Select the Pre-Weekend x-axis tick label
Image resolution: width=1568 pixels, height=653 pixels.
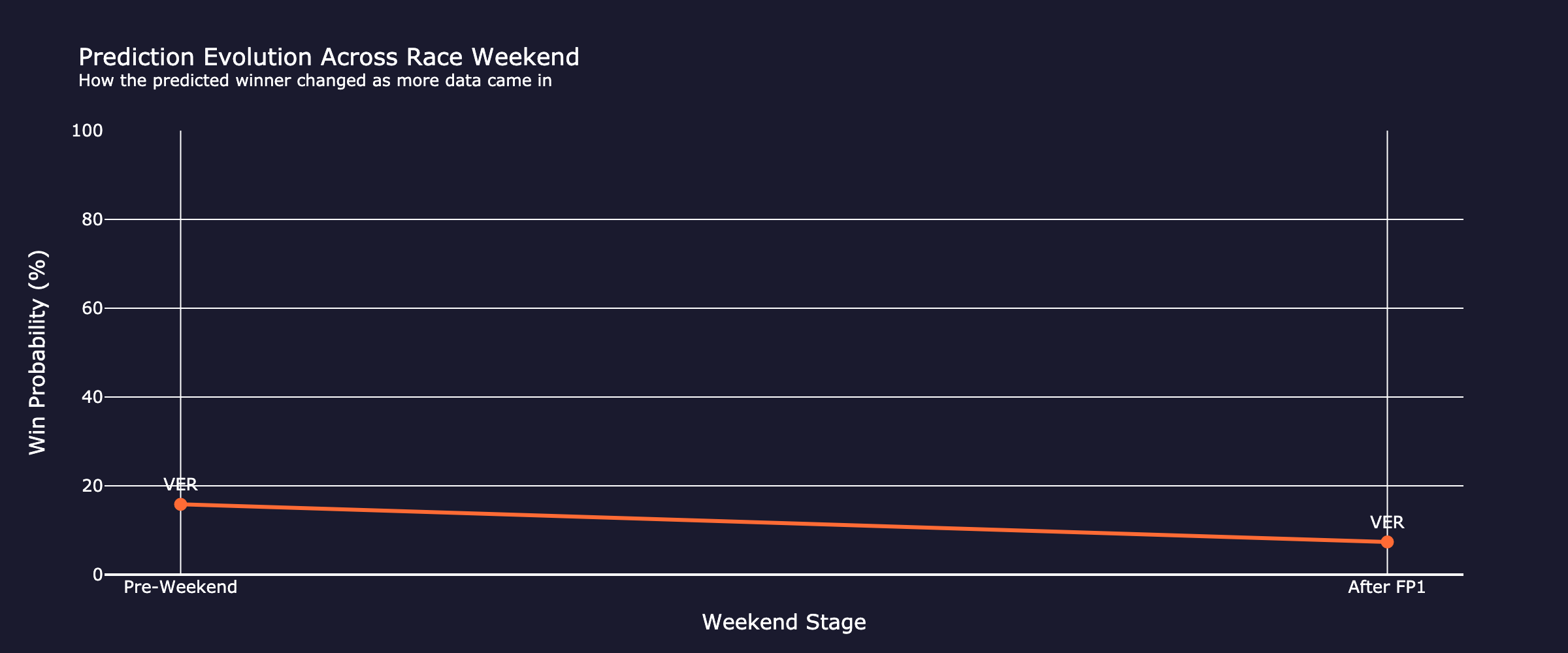click(x=180, y=587)
